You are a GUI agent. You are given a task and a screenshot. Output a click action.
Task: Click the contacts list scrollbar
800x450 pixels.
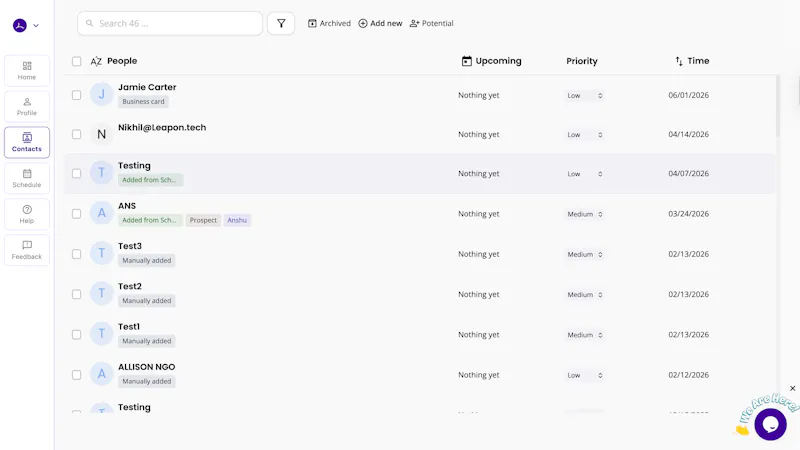pyautogui.click(x=778, y=106)
